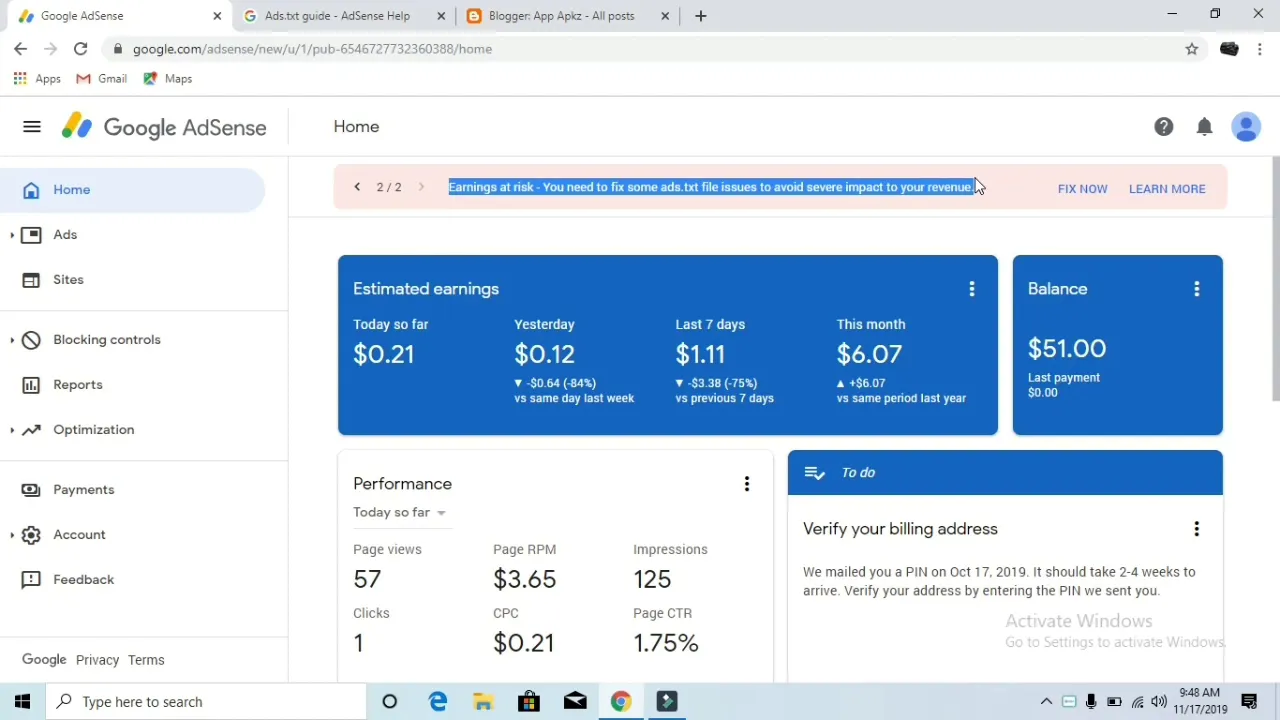This screenshot has height=720, width=1280.
Task: Open the Gmail bookmark
Action: (102, 79)
